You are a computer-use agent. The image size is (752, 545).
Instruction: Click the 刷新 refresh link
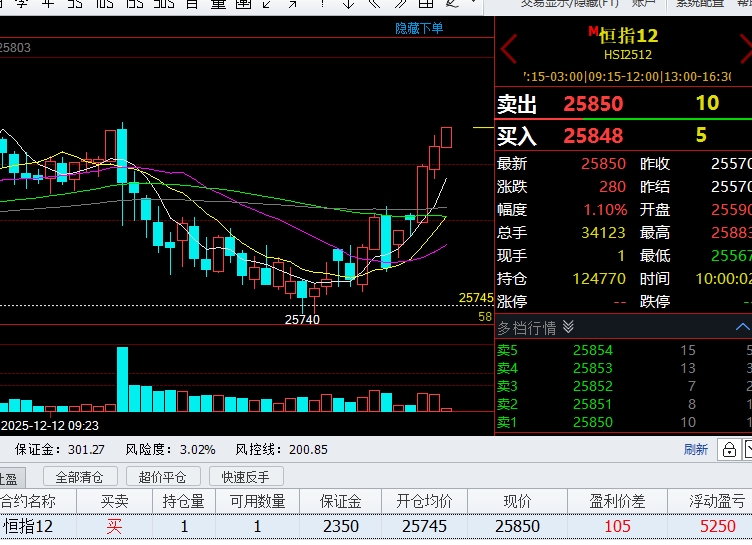tap(695, 450)
